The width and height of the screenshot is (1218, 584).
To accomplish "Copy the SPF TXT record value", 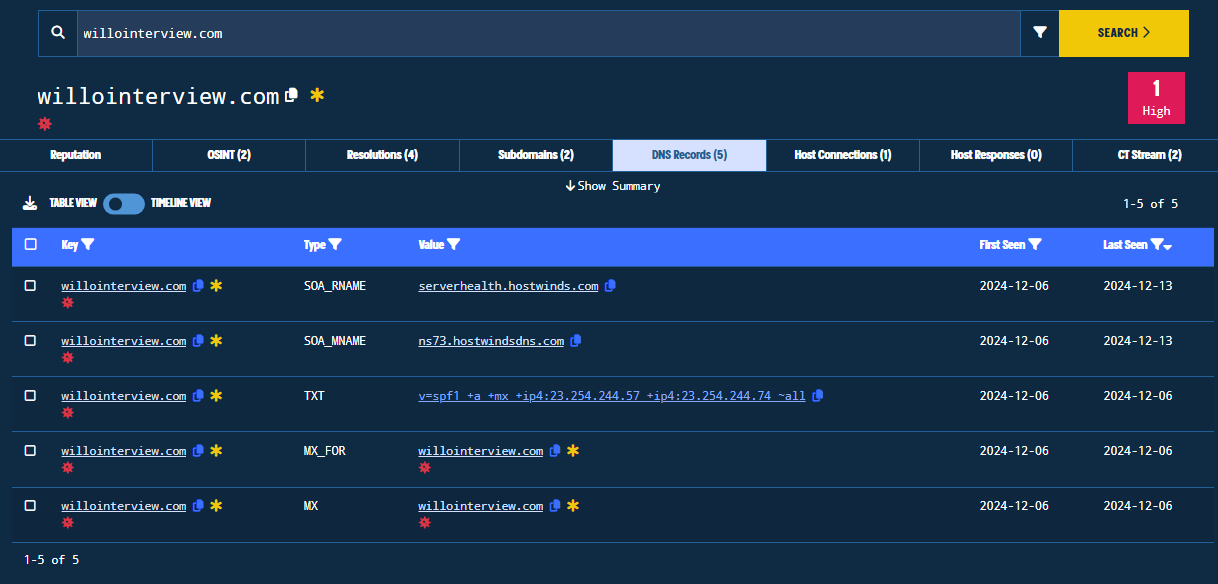I will click(x=817, y=396).
